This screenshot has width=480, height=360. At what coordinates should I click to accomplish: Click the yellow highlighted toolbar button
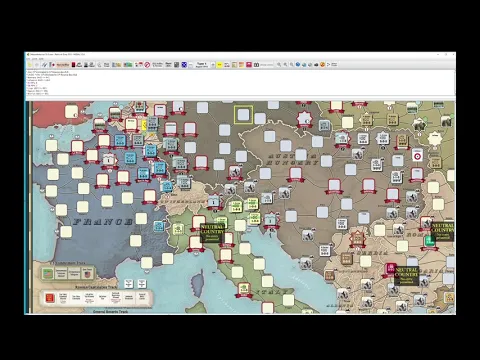pos(219,65)
